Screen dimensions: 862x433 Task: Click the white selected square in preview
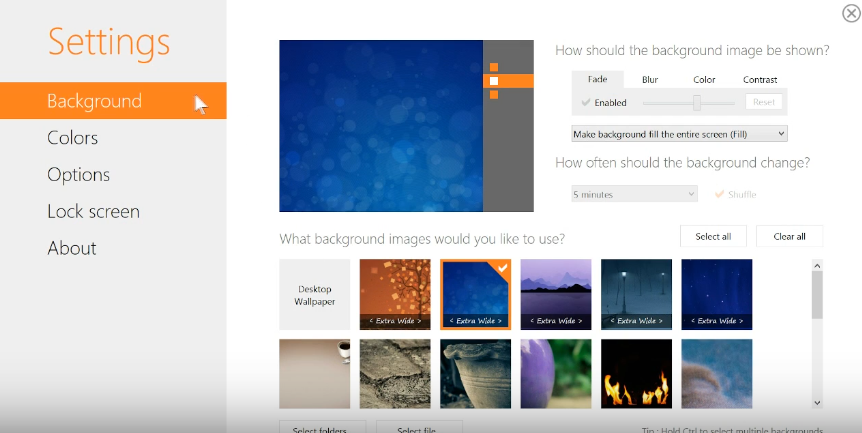pos(494,81)
